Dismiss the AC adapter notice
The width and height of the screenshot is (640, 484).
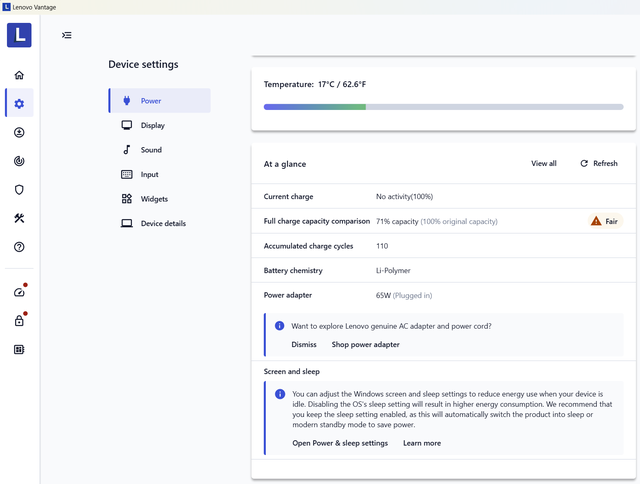pos(304,345)
